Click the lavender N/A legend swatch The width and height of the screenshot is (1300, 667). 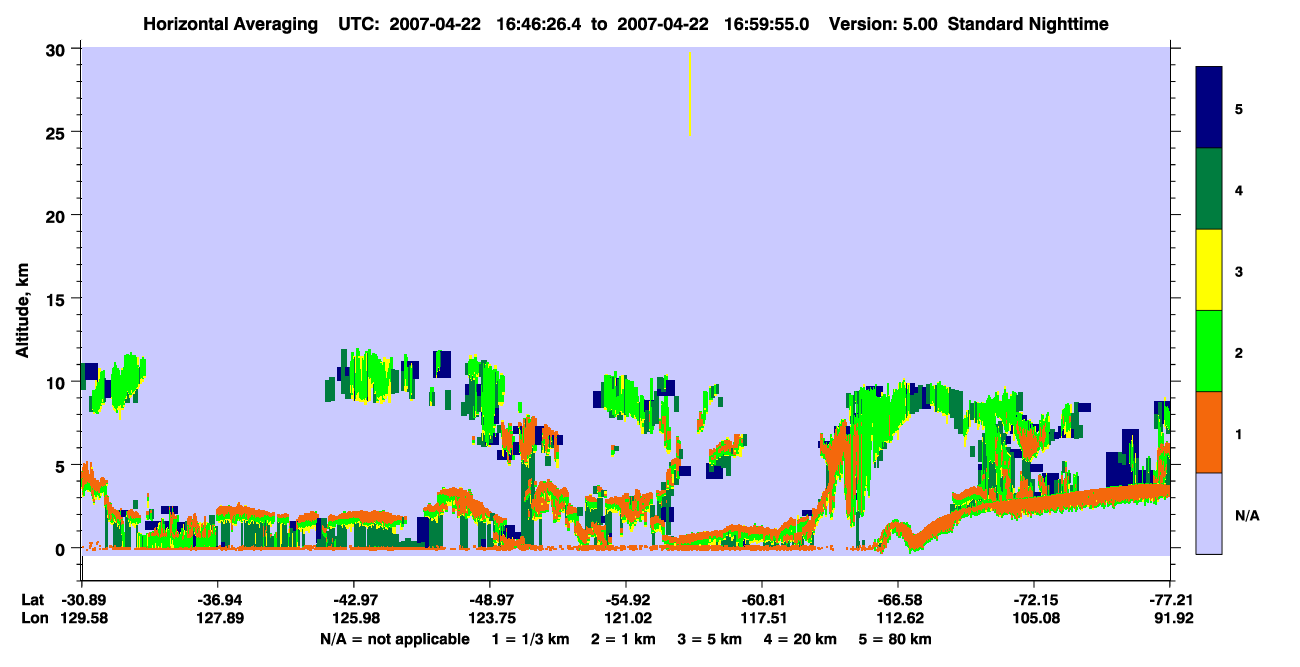tap(1209, 513)
